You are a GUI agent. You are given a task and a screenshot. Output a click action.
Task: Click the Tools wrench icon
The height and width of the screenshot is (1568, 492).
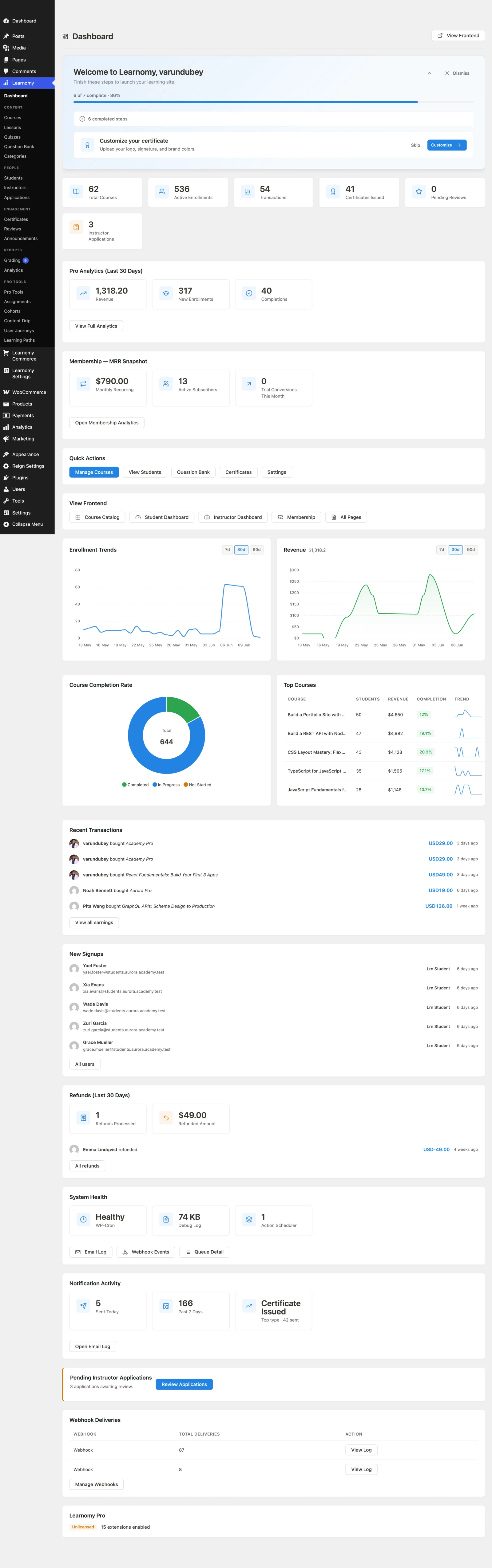pyautogui.click(x=6, y=500)
